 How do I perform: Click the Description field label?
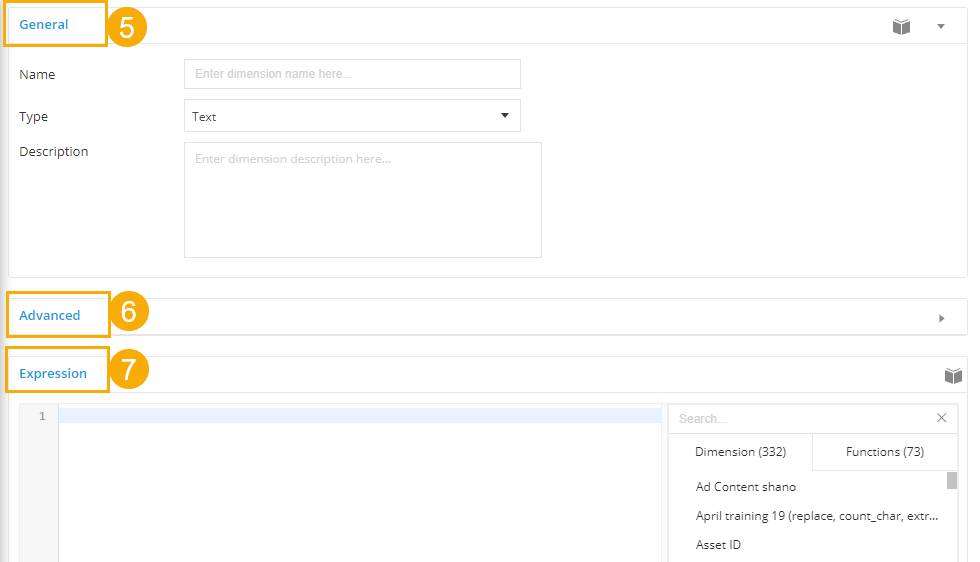(54, 151)
